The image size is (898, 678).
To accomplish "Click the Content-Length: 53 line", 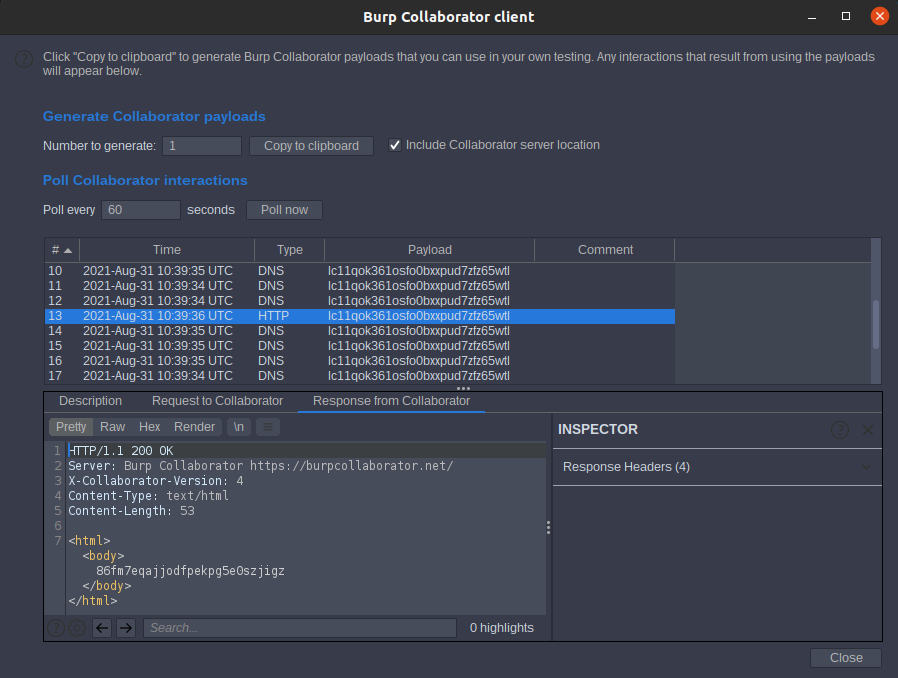I will 131,511.
